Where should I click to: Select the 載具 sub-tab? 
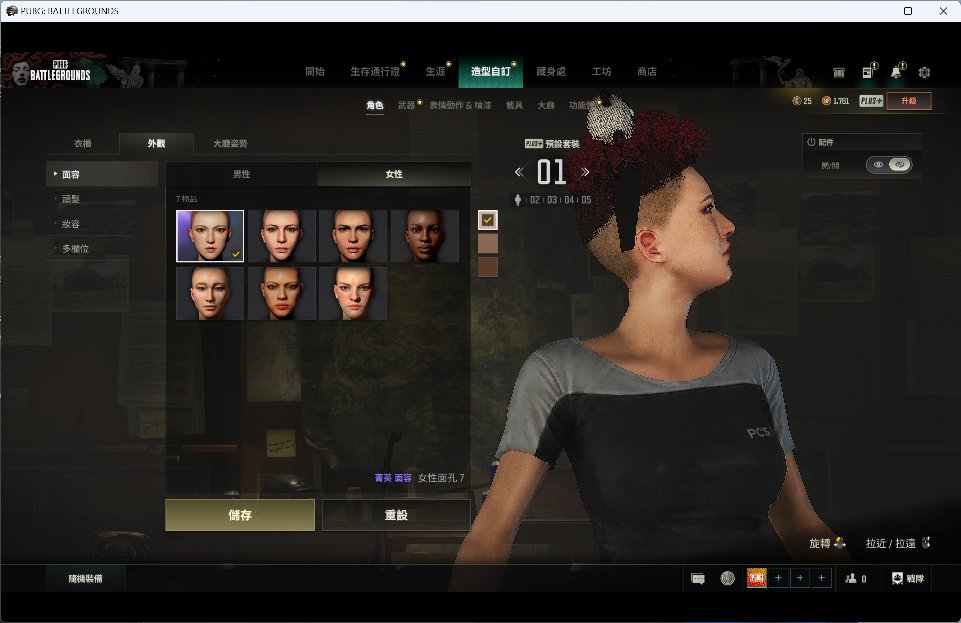click(514, 105)
